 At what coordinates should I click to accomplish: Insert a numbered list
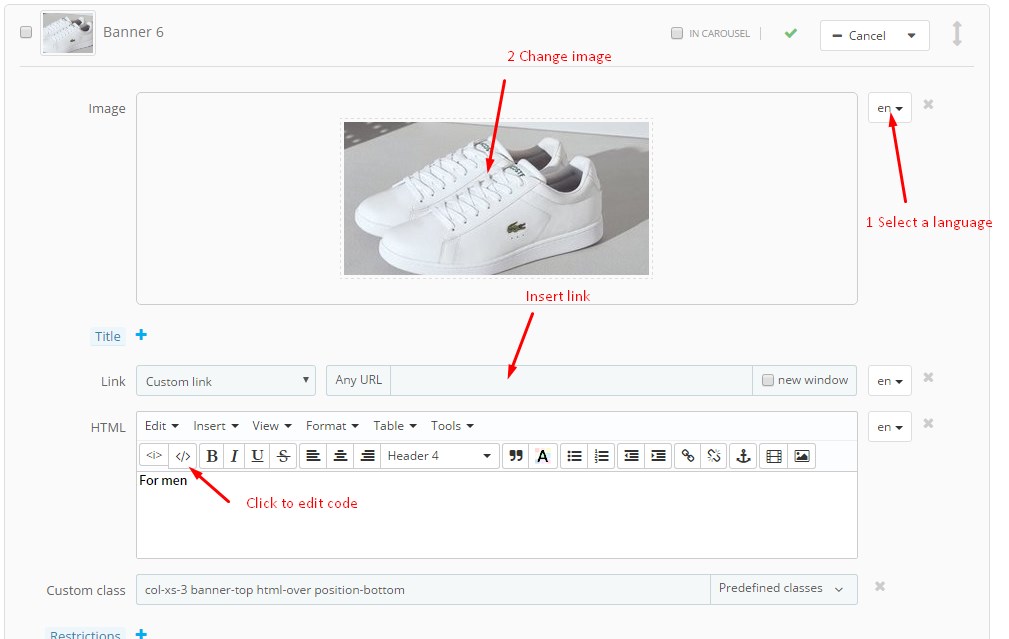click(x=601, y=456)
